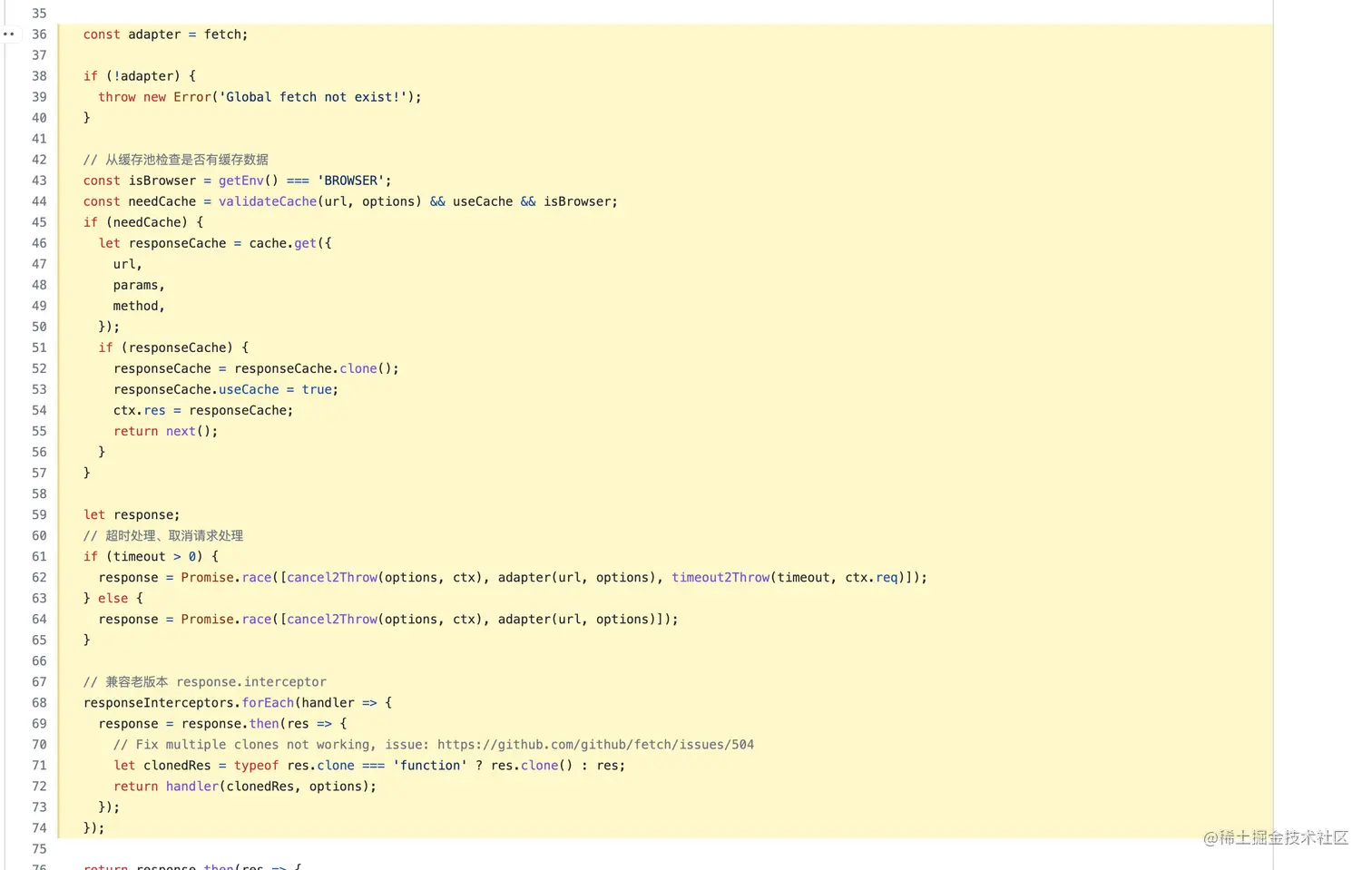Select line number 35 in the gutter
Image resolution: width=1372 pixels, height=870 pixels.
click(x=39, y=14)
